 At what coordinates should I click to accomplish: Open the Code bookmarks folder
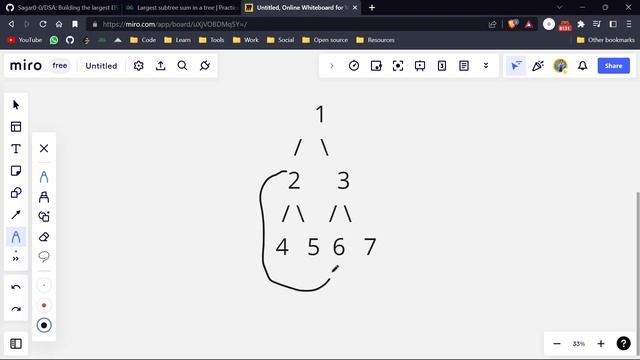pyautogui.click(x=143, y=40)
